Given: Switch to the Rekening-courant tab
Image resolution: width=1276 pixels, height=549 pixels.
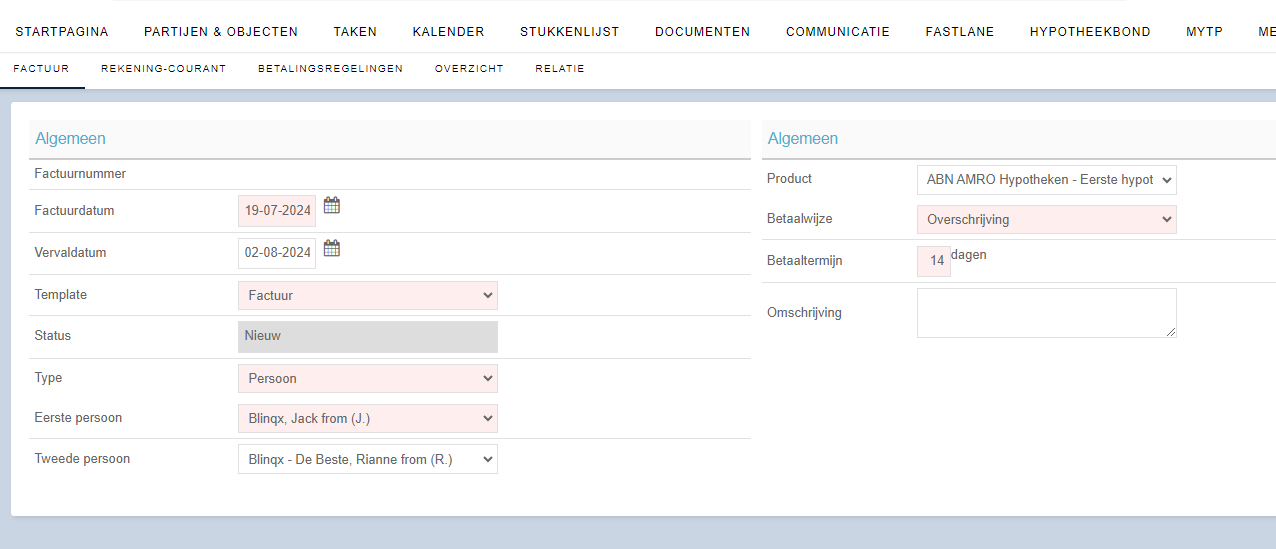Looking at the screenshot, I should click(x=164, y=69).
